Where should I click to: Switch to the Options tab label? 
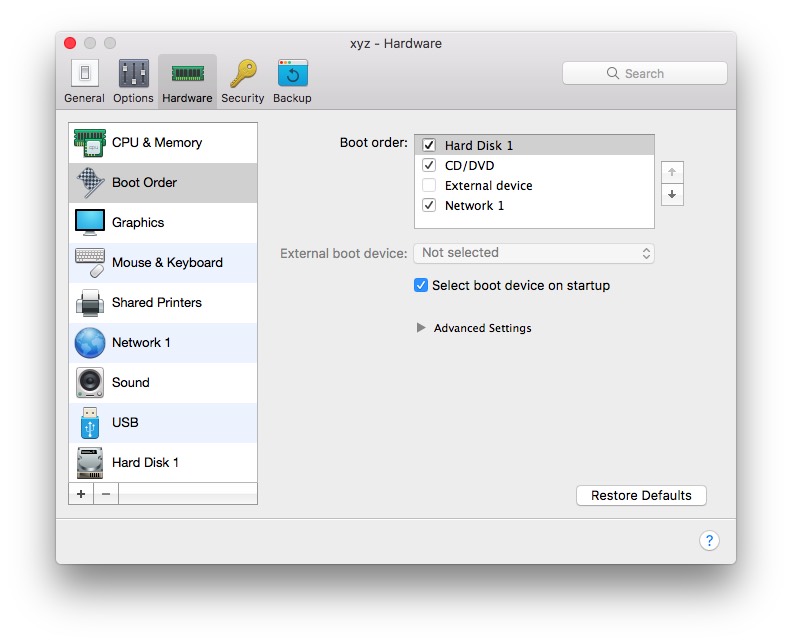click(133, 98)
